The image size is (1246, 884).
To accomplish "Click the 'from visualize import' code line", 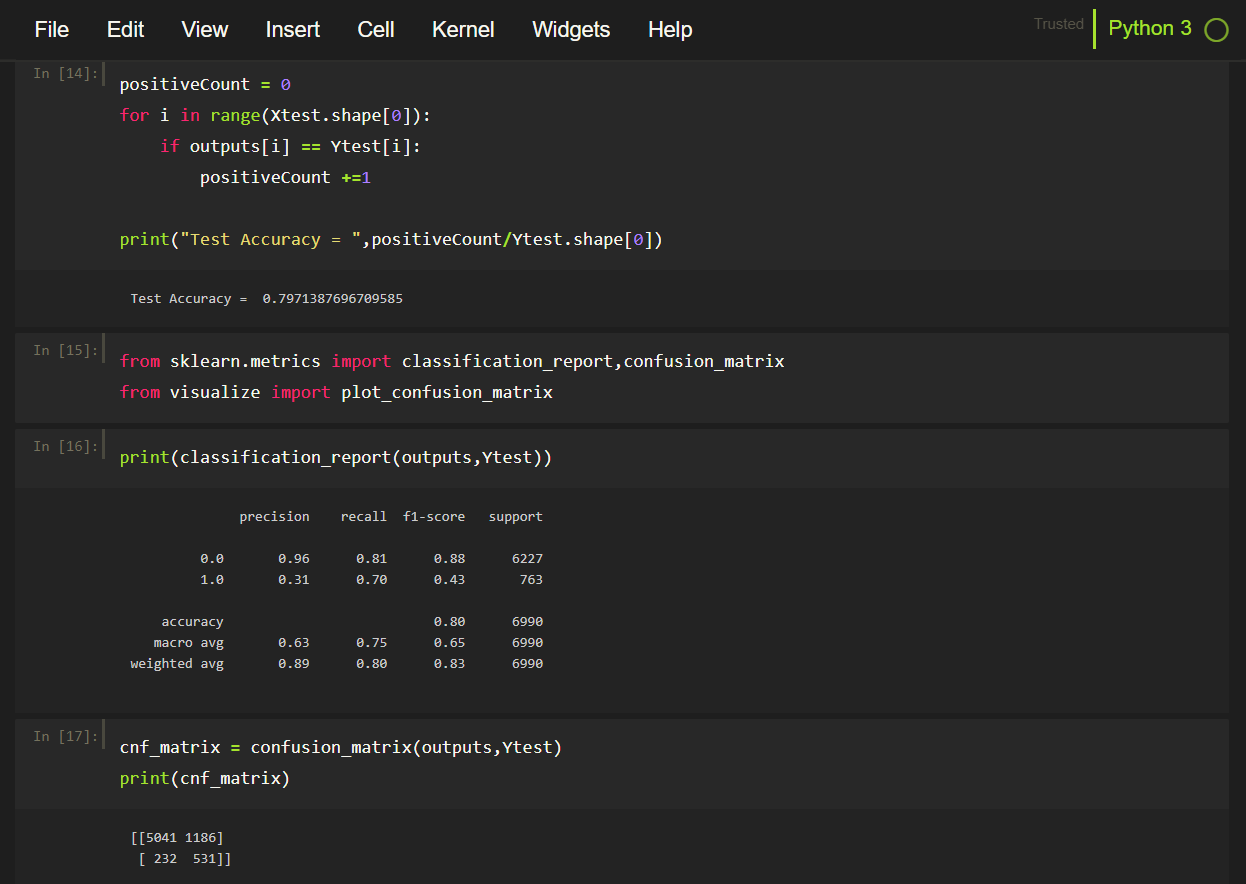I will tap(336, 392).
